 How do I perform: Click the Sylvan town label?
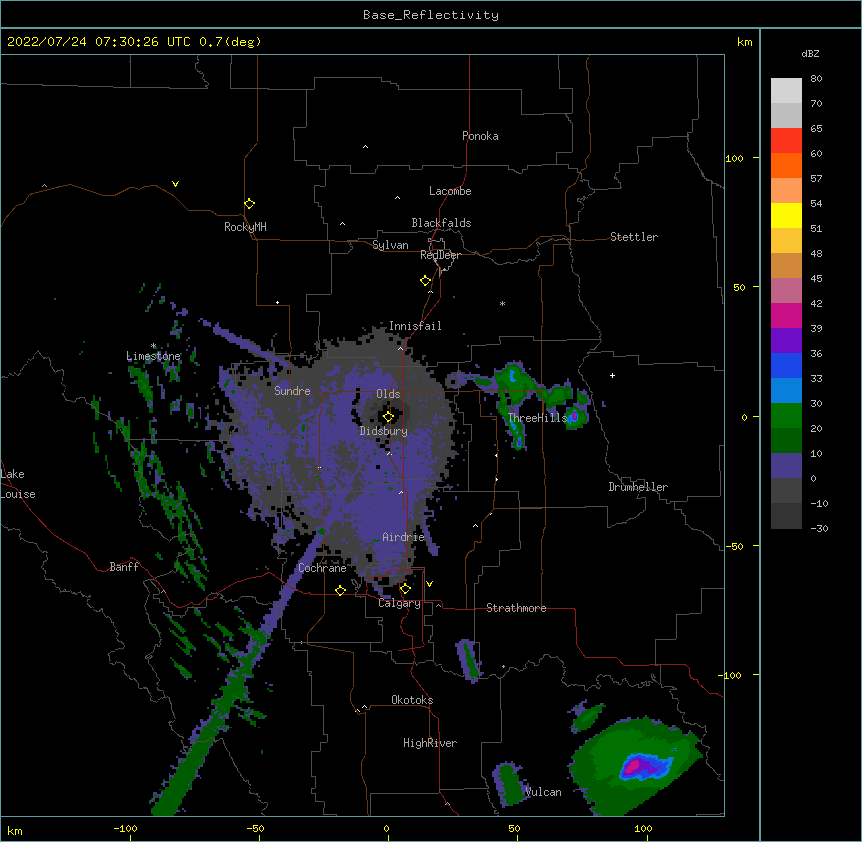click(x=390, y=245)
